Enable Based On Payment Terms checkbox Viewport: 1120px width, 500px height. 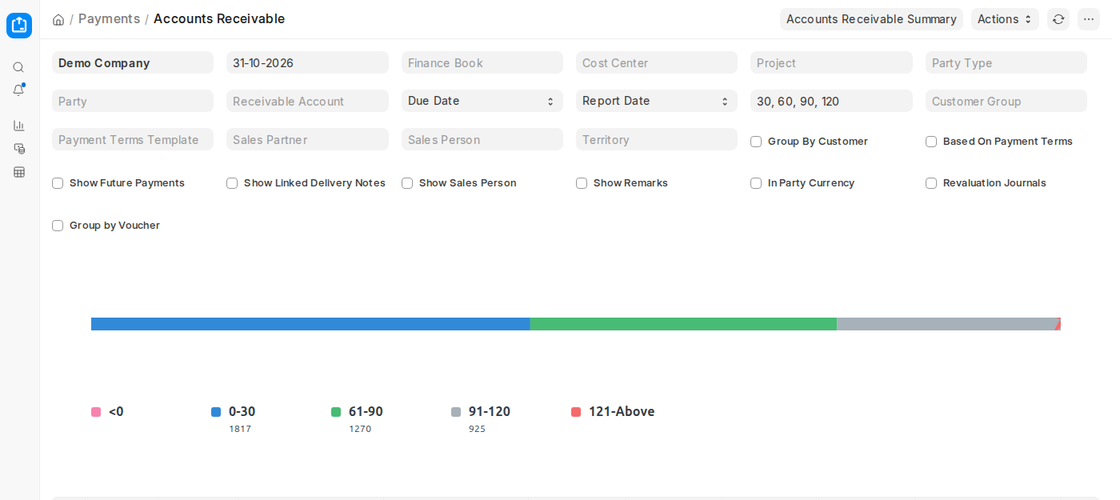(x=931, y=141)
